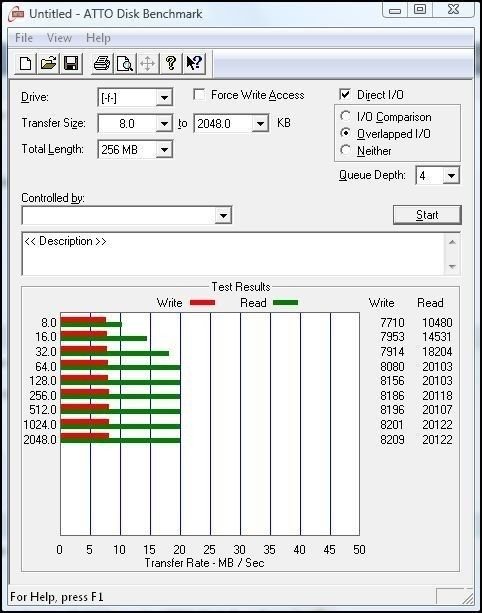Viewport: 482px width, 613px height.
Task: Click the Transfer Rate - MB / Sec label
Action: pyautogui.click(x=204, y=563)
